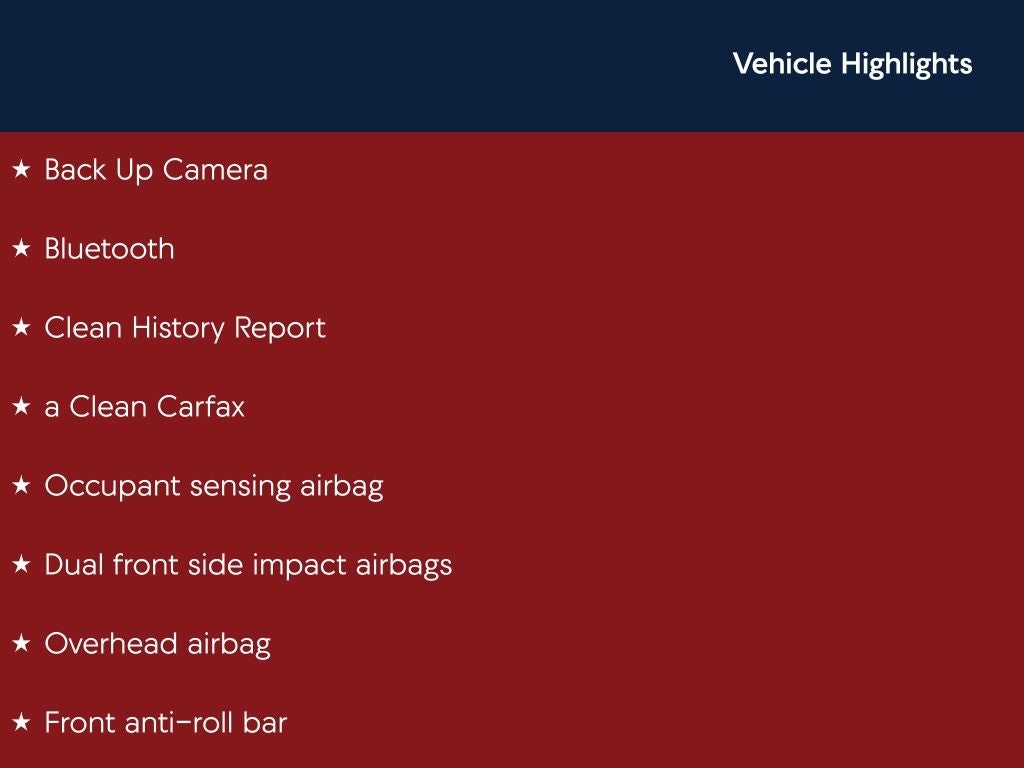1024x768 pixels.
Task: Click the star next to Occupant sensing airbag
Action: coord(21,486)
